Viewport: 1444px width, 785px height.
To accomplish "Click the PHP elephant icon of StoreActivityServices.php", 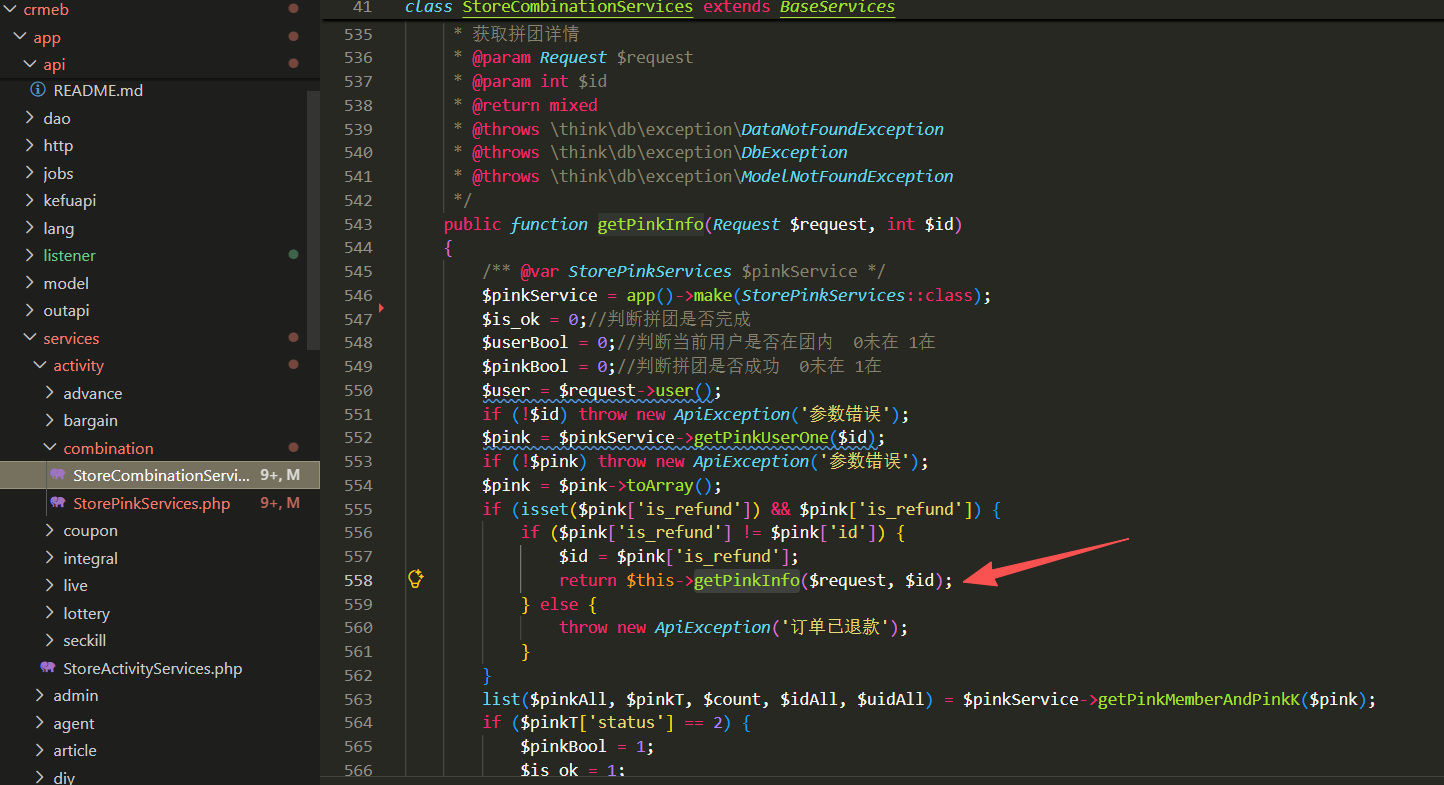I will click(47, 668).
